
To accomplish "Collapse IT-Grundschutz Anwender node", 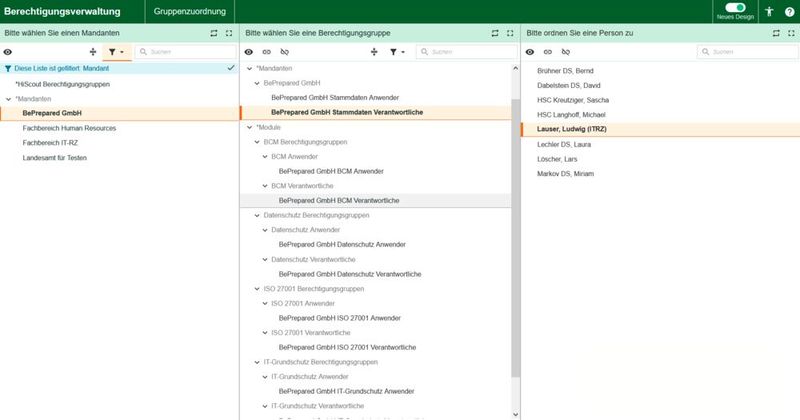I will tap(264, 377).
